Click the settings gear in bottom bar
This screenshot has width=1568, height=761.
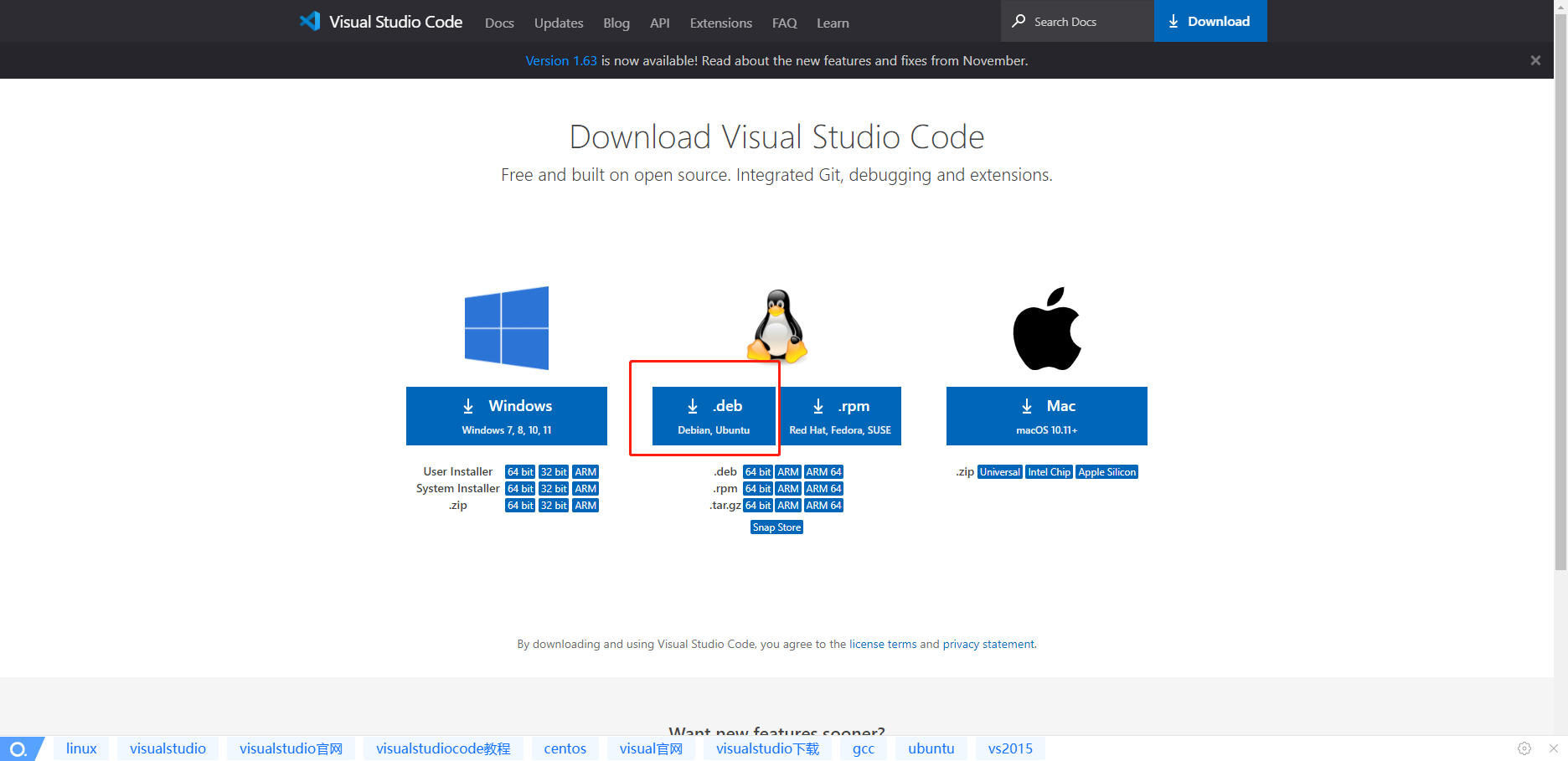1524,748
